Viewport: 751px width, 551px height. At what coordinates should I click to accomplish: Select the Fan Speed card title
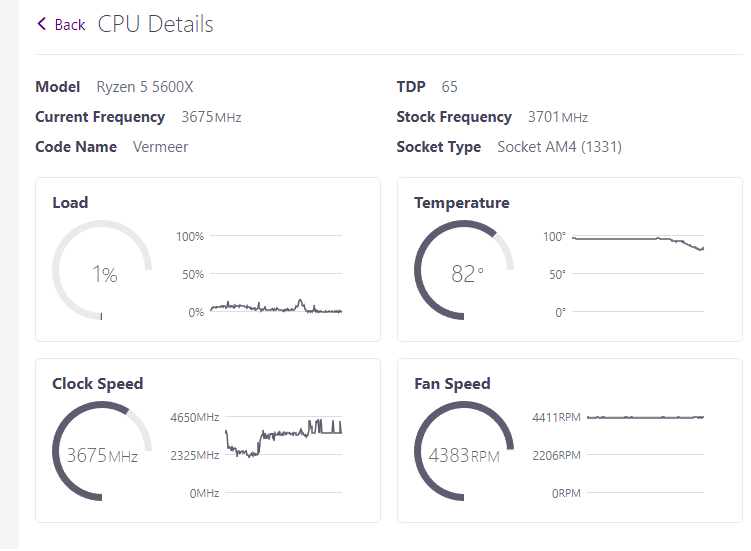click(x=452, y=384)
